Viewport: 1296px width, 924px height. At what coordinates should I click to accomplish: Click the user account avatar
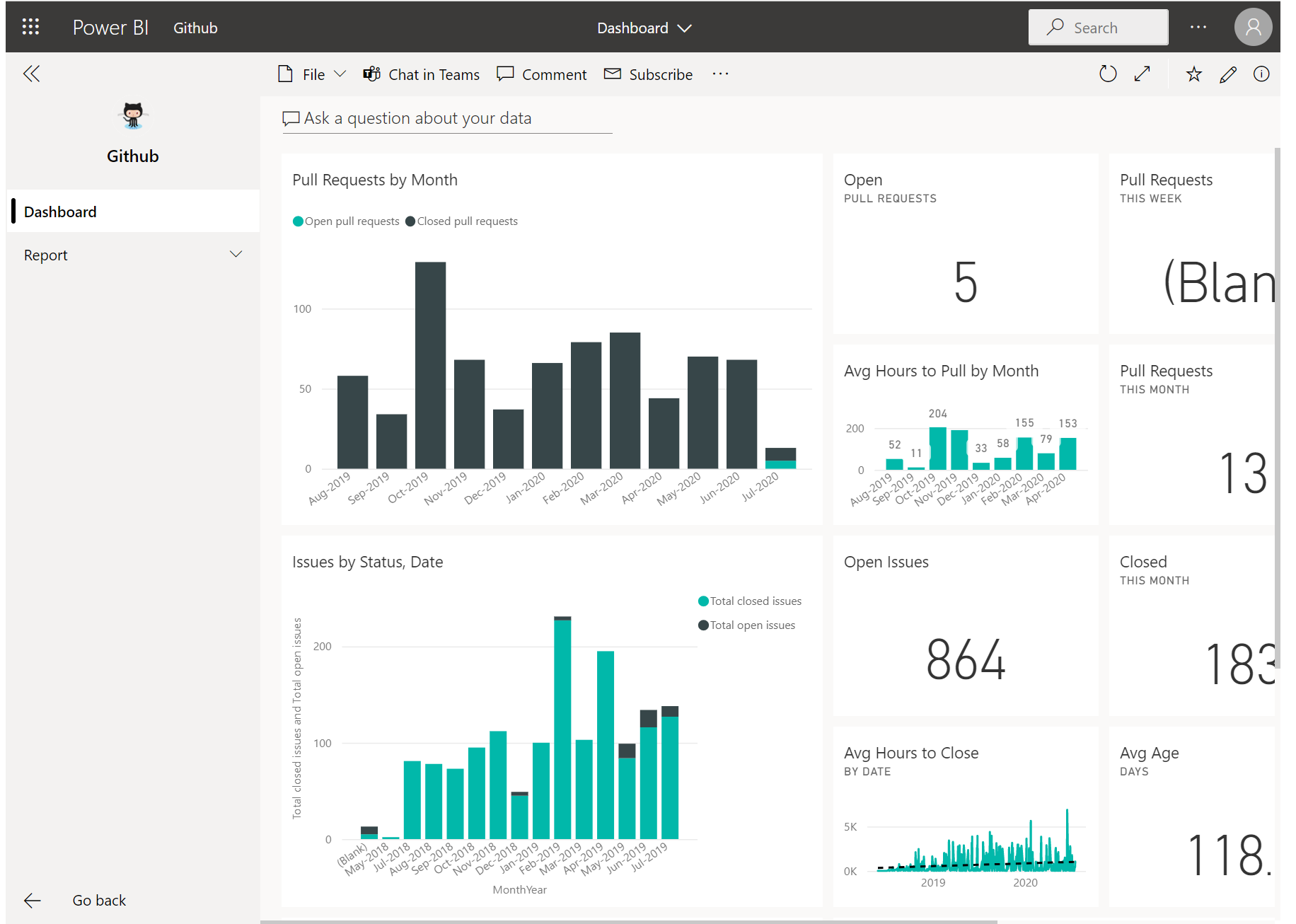coord(1252,28)
